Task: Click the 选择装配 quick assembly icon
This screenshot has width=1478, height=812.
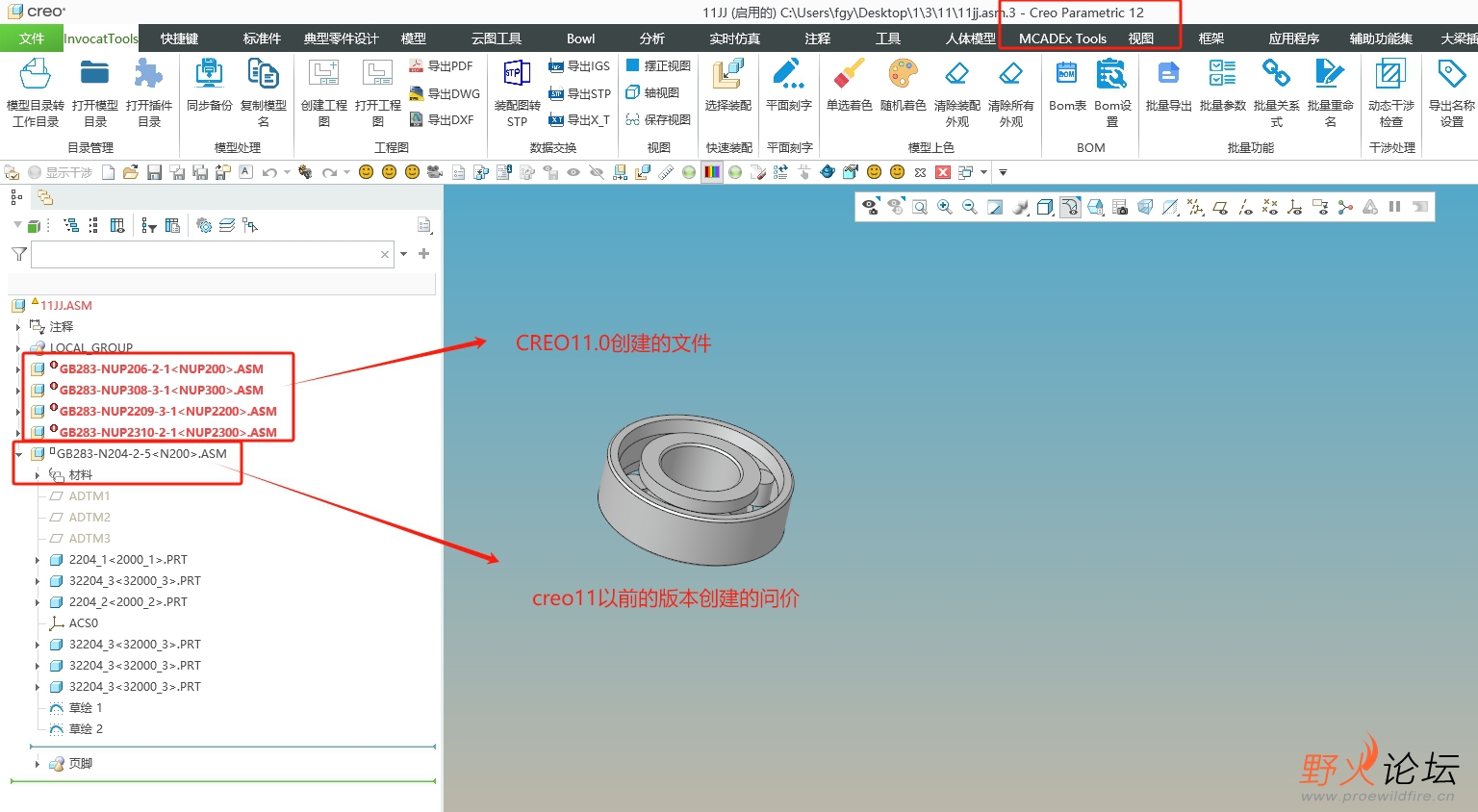Action: pos(728,74)
